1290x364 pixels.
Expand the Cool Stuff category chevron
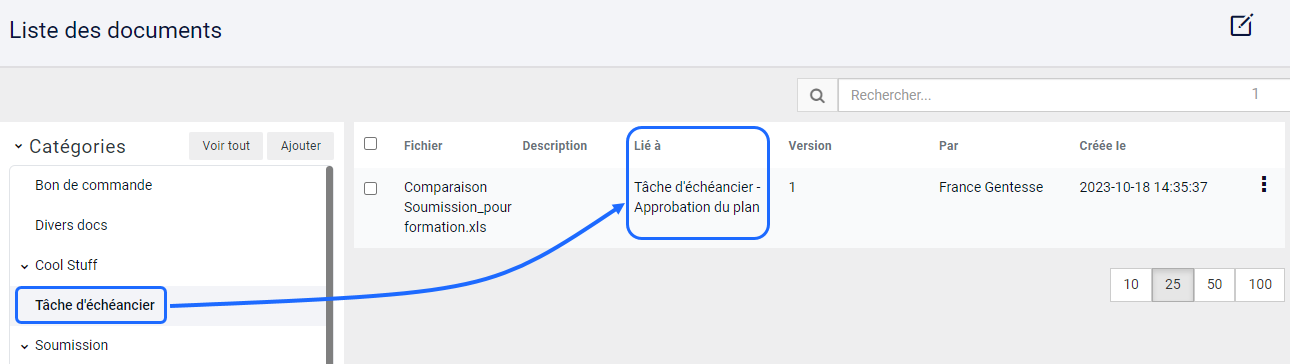tap(24, 266)
